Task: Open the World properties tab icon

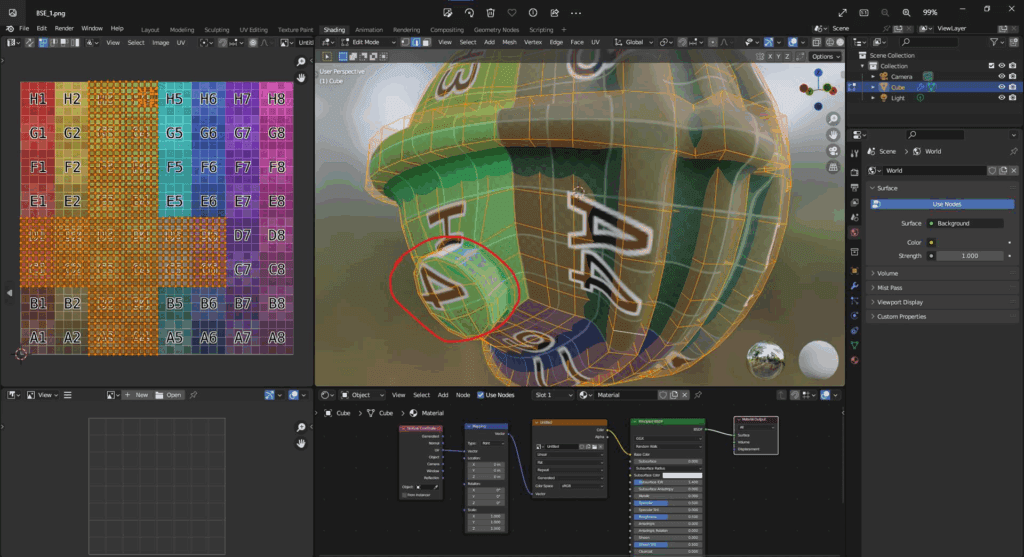Action: (x=854, y=232)
